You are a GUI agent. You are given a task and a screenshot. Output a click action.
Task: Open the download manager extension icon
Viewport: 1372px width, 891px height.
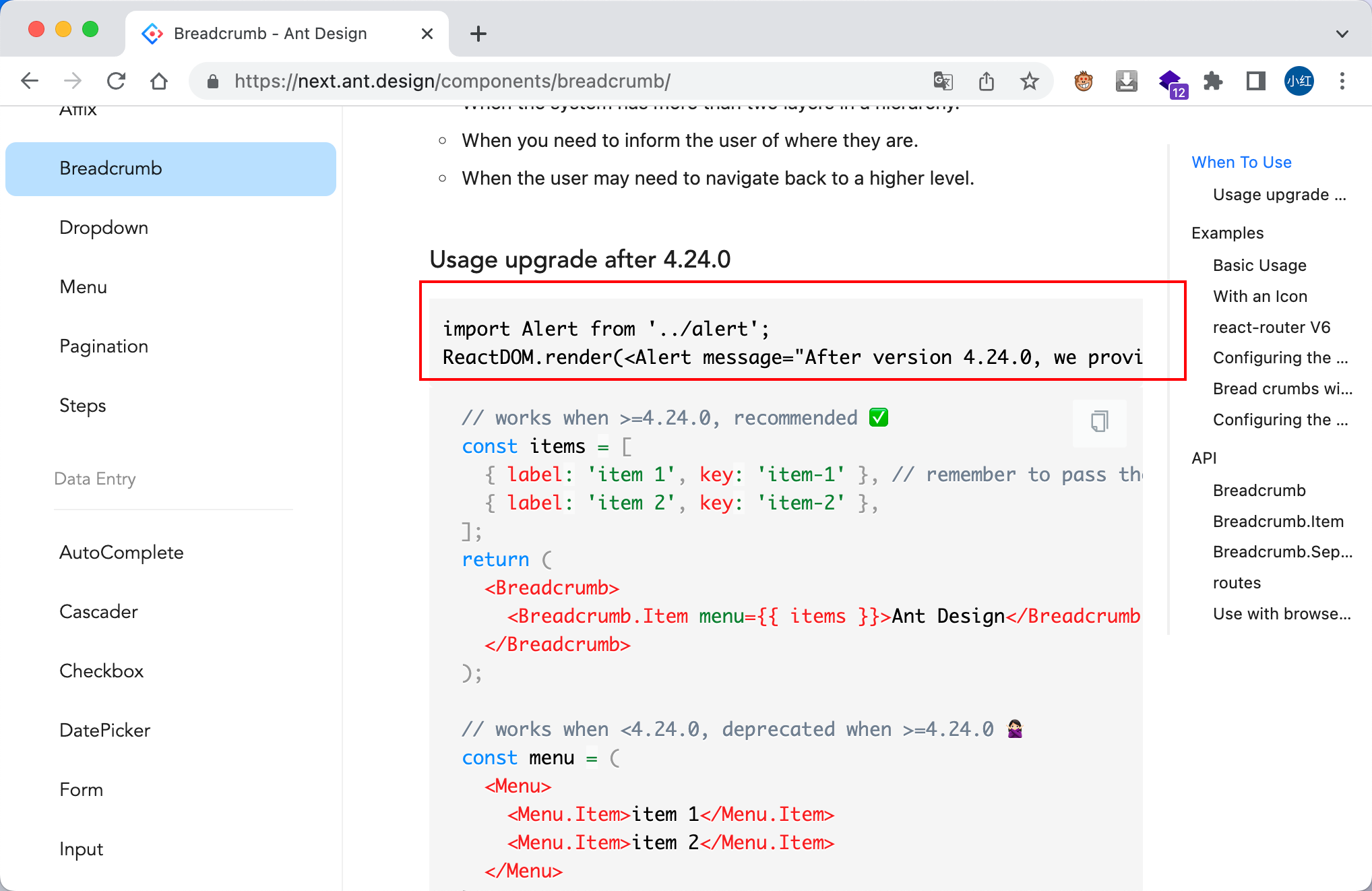point(1125,81)
